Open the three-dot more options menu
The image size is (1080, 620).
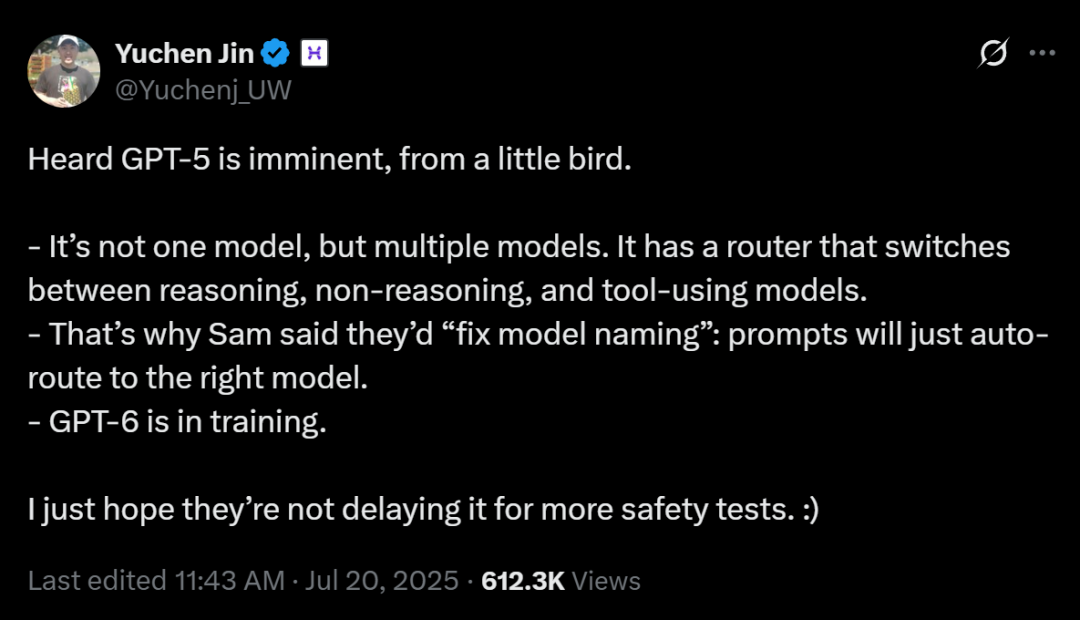pyautogui.click(x=1042, y=53)
